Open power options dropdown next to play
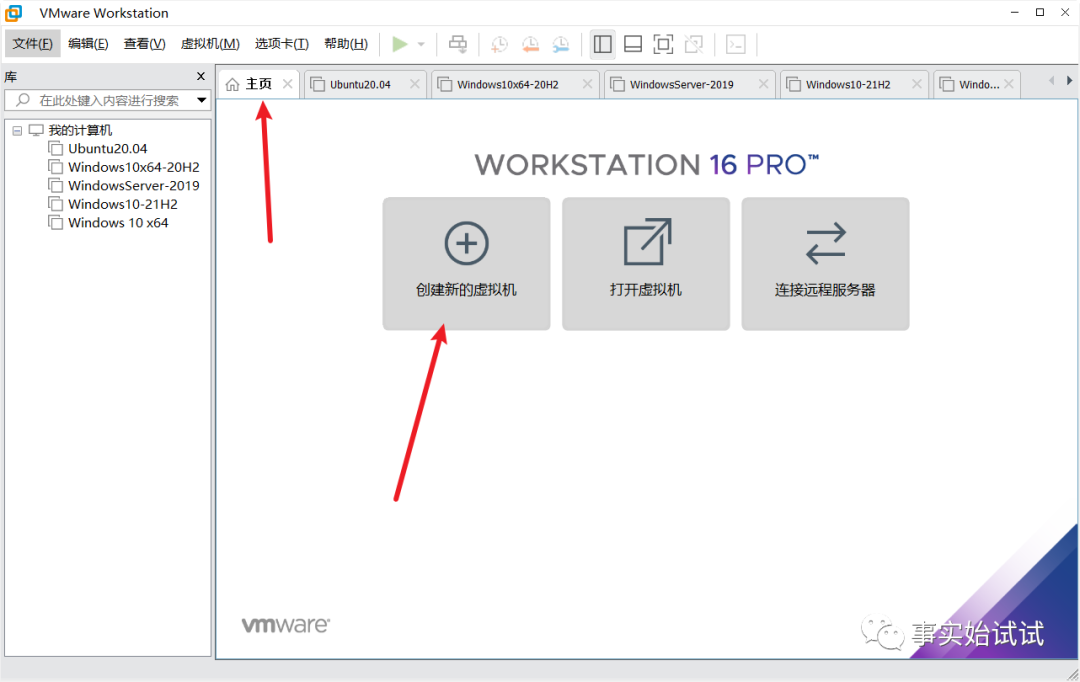 tap(421, 44)
